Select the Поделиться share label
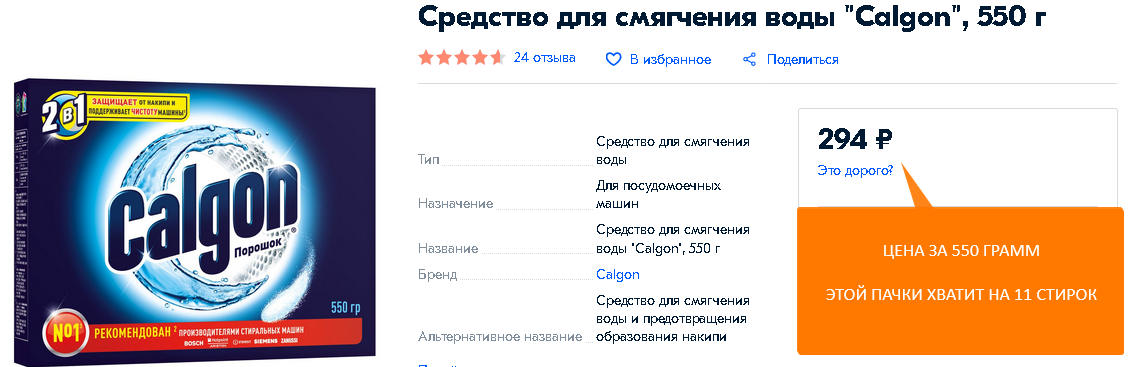The height and width of the screenshot is (367, 1137). (803, 59)
